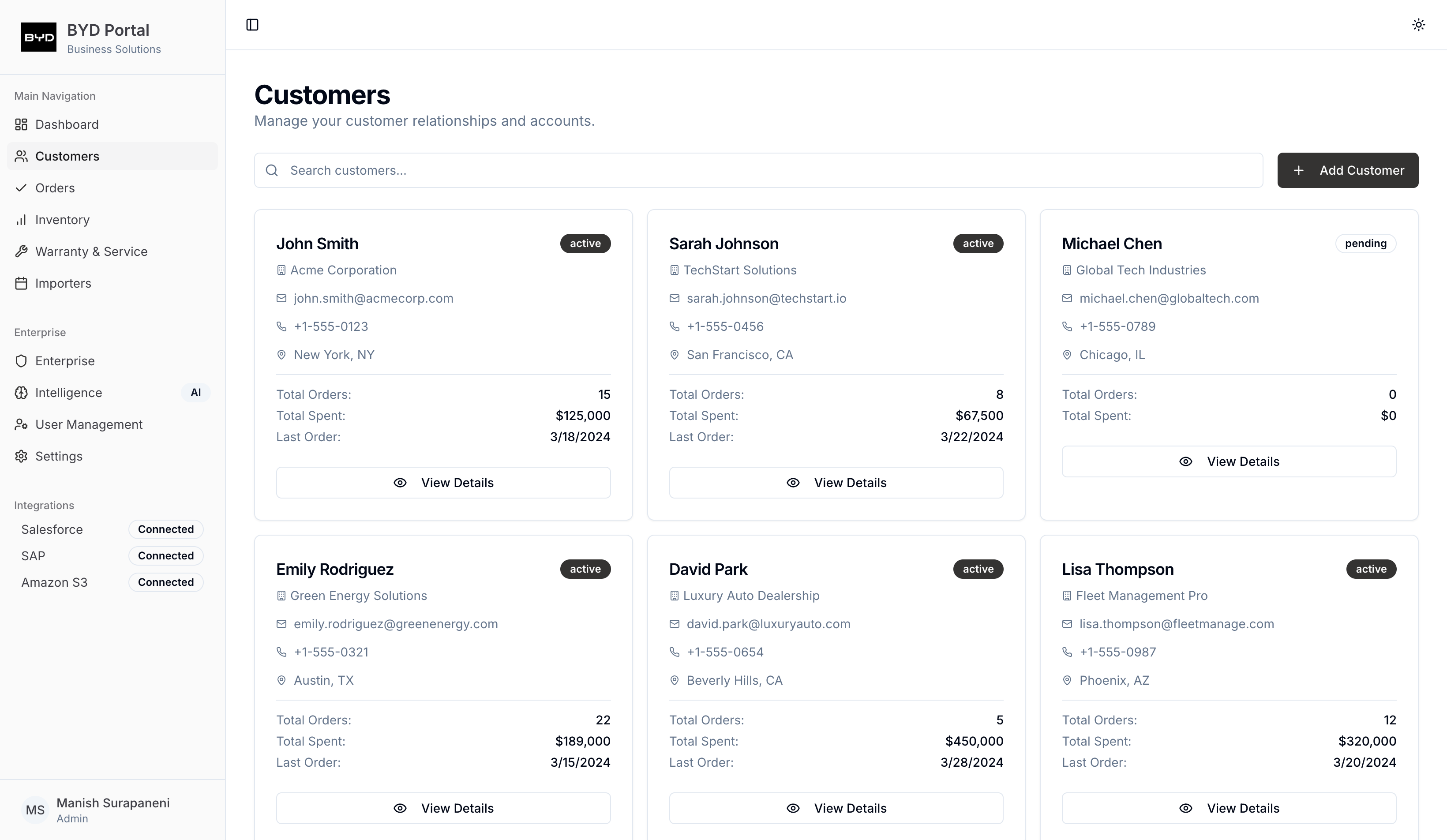Viewport: 1447px width, 840px height.
Task: Click the Salesforce integration label
Action: [x=52, y=529]
